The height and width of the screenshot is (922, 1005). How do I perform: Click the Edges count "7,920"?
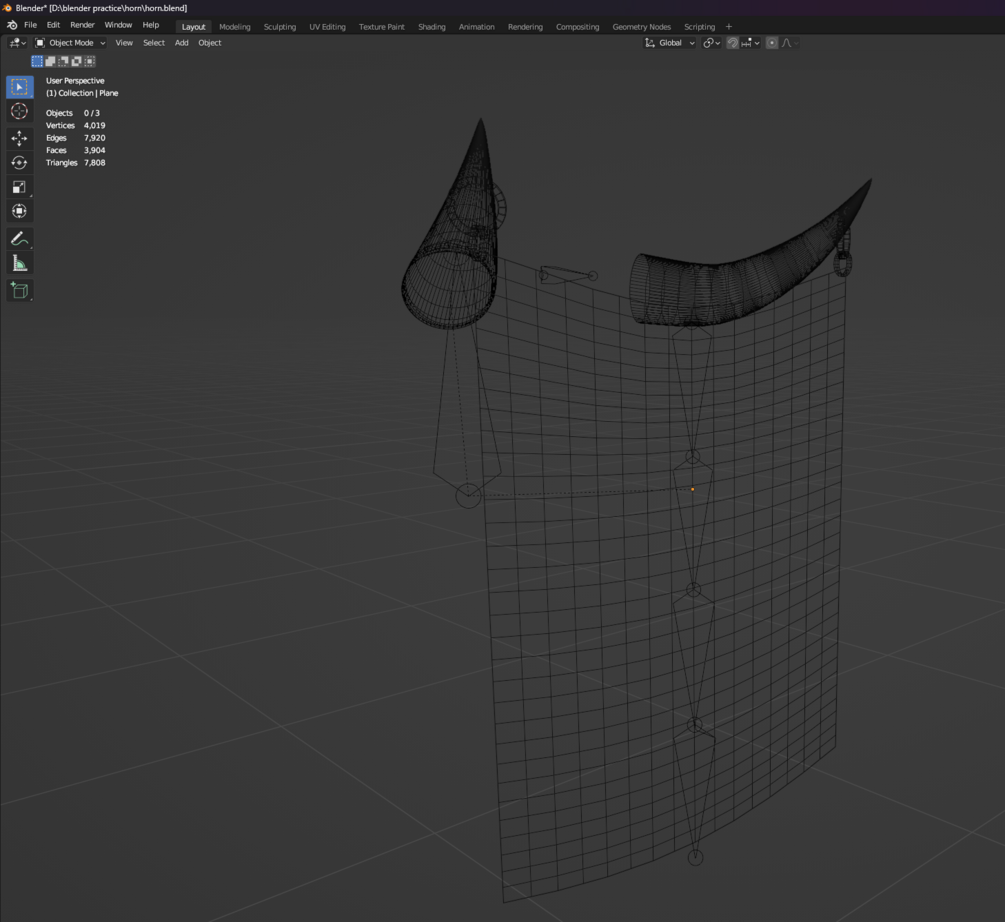point(94,138)
